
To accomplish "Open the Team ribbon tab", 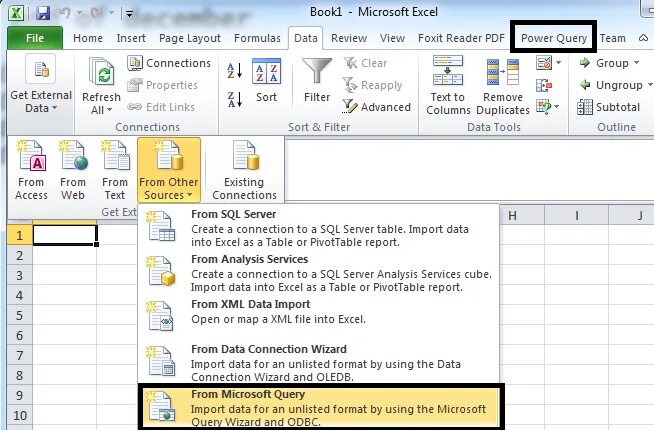I will pyautogui.click(x=612, y=38).
